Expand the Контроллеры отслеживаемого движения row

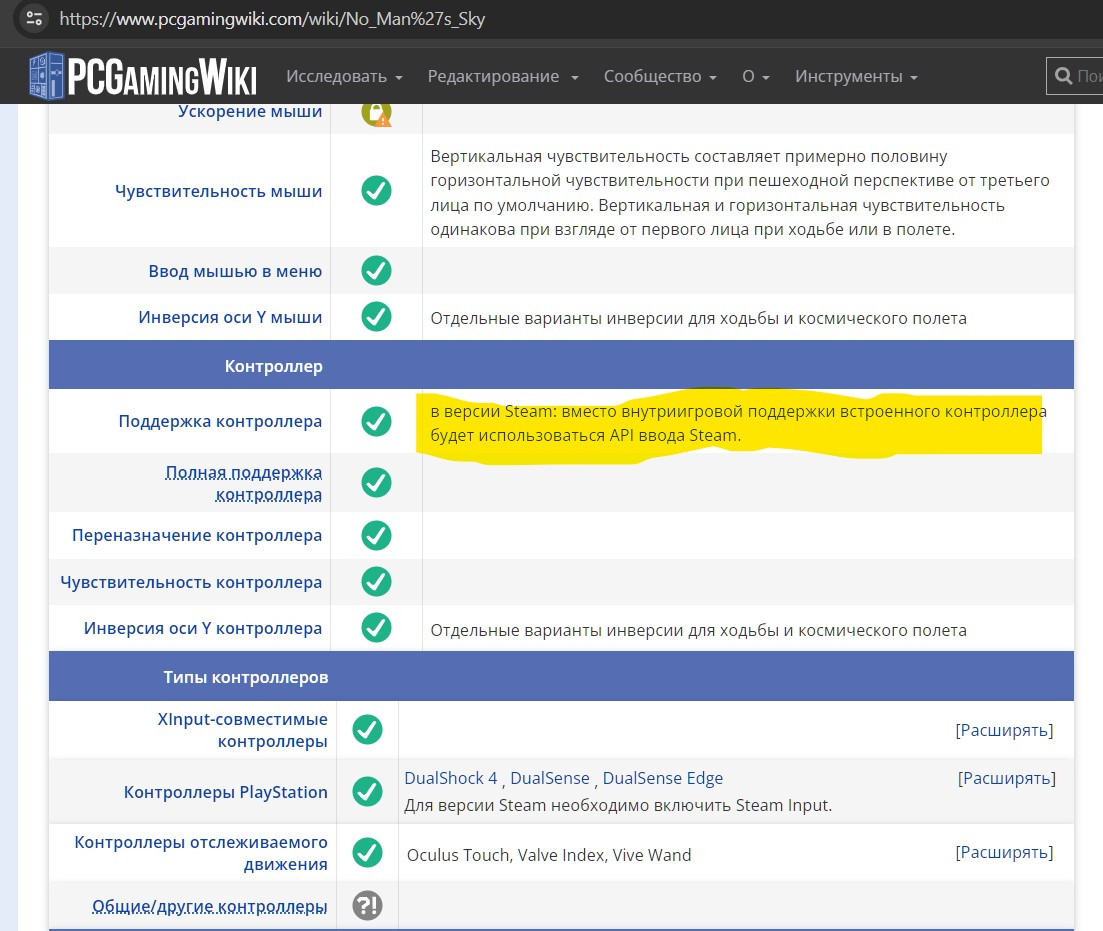(1004, 852)
